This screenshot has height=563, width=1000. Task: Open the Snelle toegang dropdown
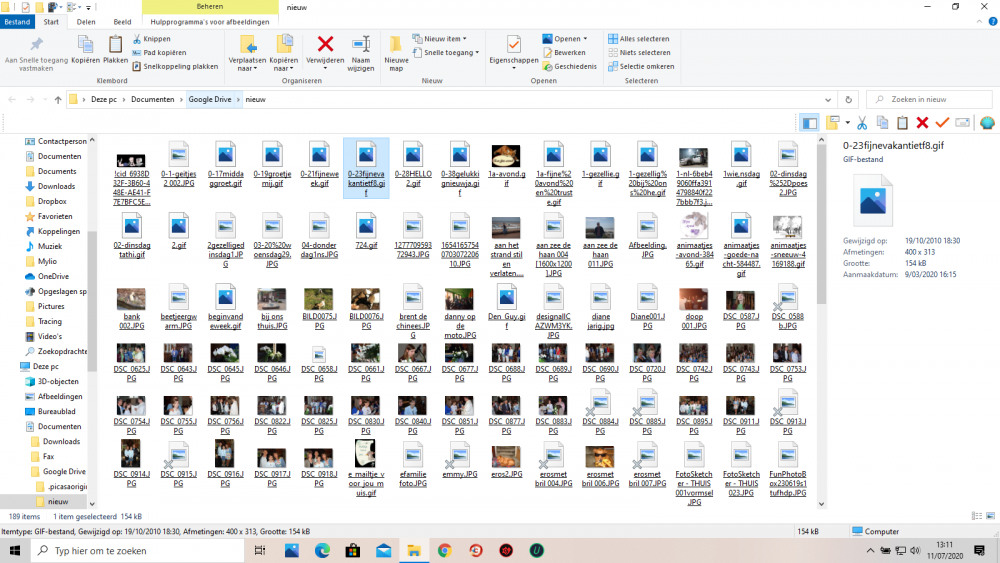tap(445, 52)
